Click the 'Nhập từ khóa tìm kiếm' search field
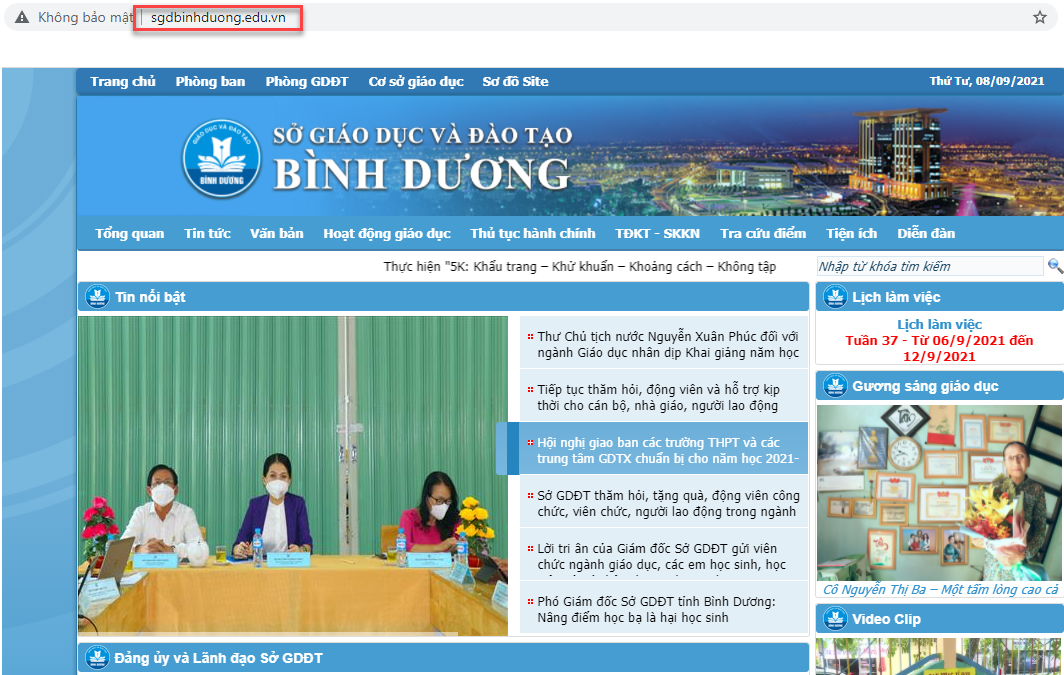This screenshot has width=1064, height=675. tap(930, 266)
